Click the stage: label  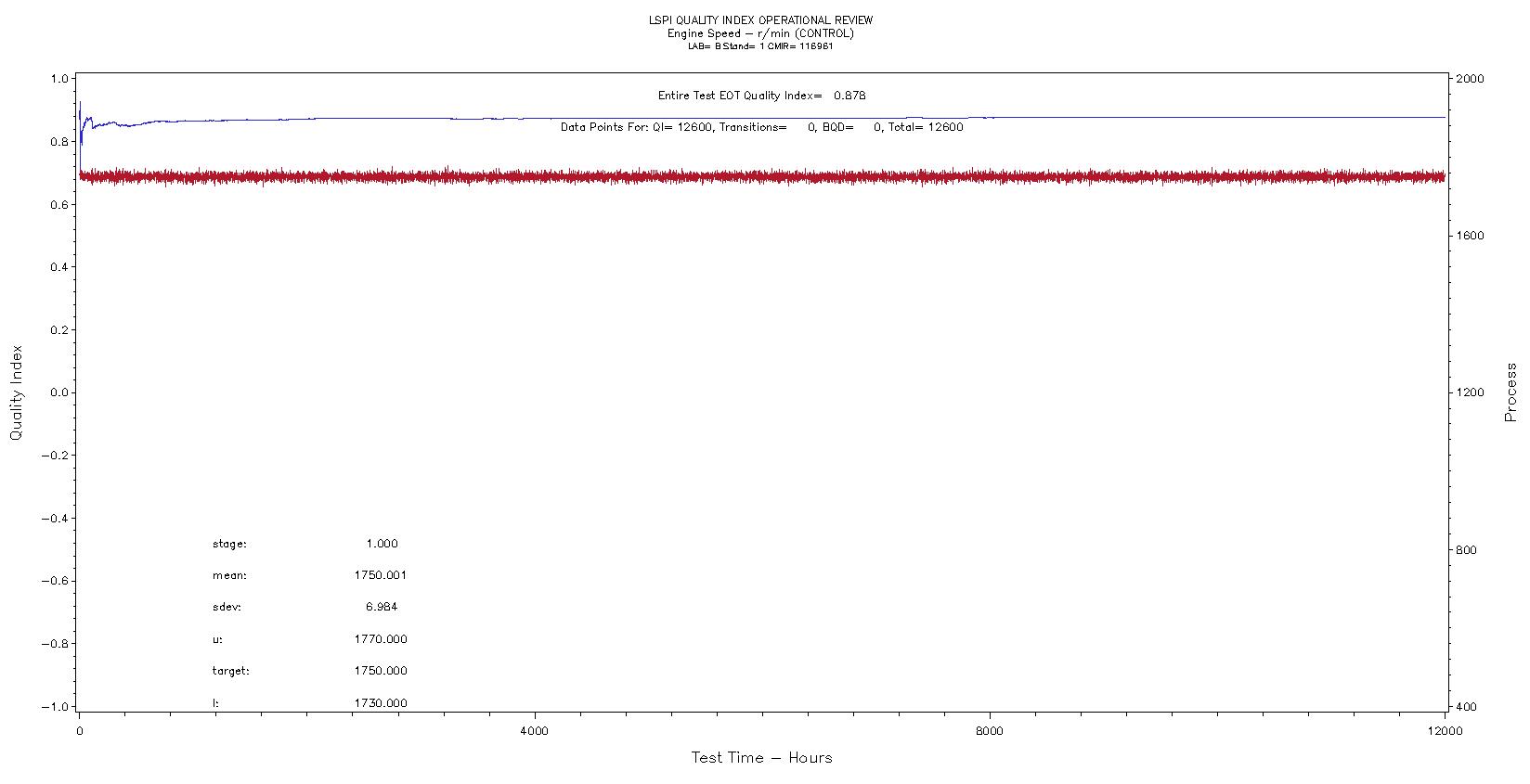pyautogui.click(x=229, y=545)
